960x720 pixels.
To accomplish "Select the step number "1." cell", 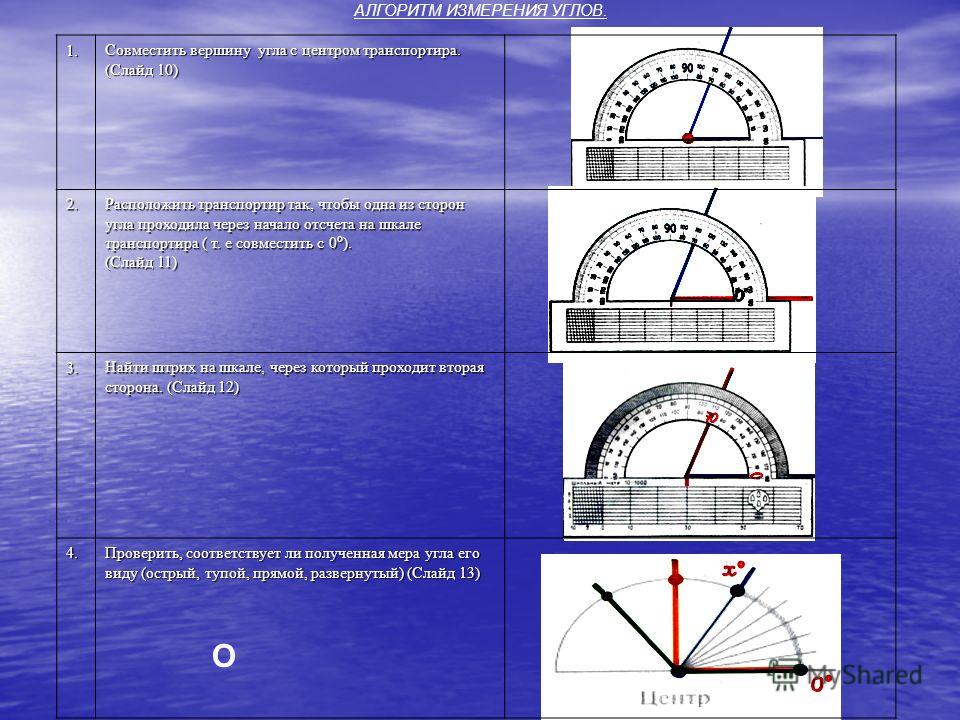I will 76,112.
